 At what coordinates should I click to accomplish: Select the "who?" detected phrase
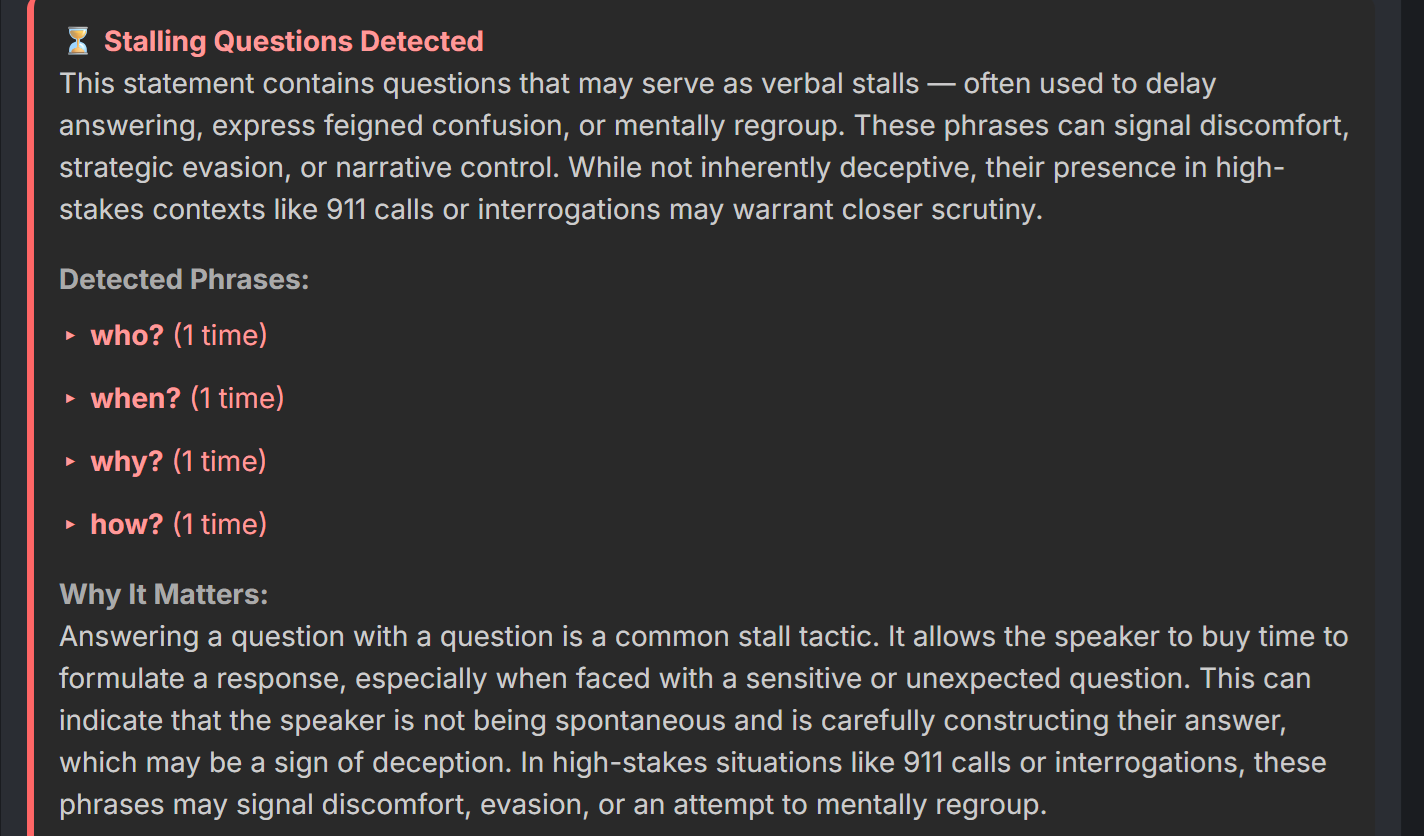click(127, 335)
